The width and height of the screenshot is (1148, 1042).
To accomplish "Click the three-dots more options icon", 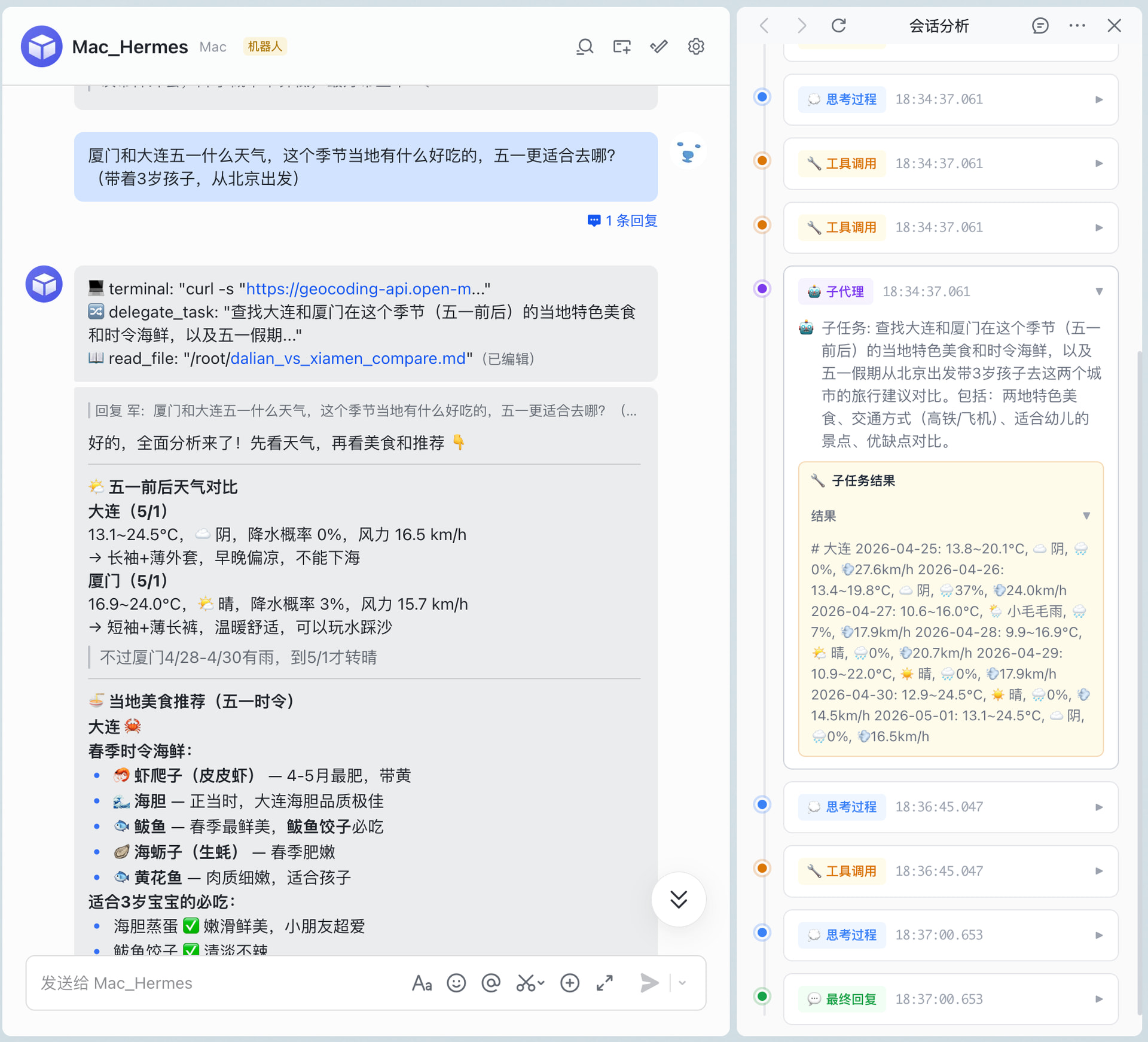I will pyautogui.click(x=1077, y=26).
